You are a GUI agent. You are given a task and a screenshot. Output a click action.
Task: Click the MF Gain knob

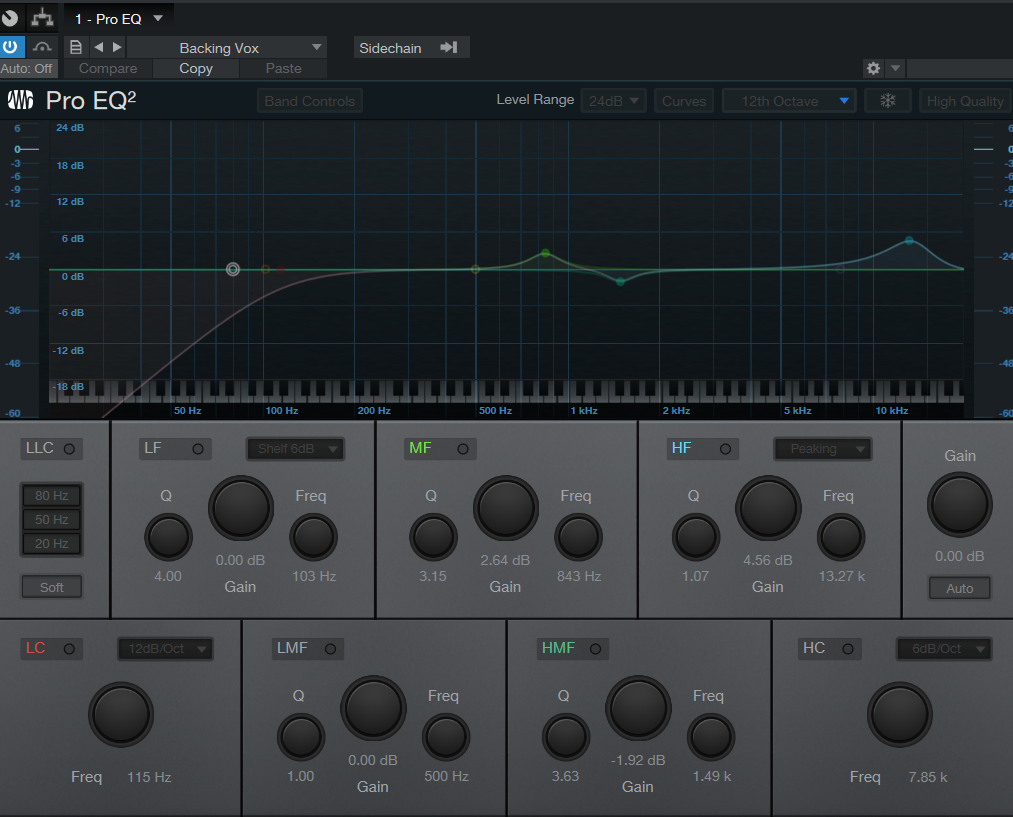[506, 508]
